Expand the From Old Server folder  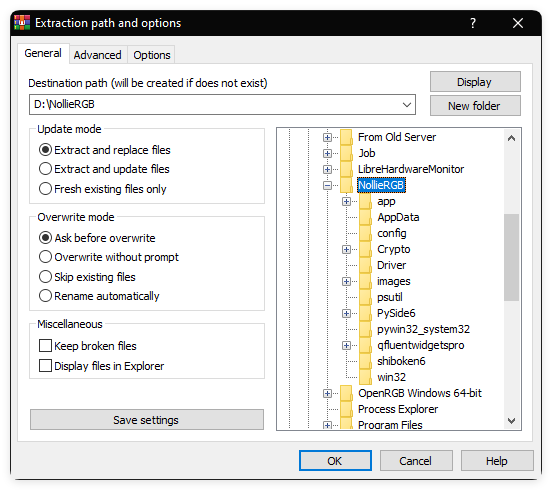click(x=327, y=137)
